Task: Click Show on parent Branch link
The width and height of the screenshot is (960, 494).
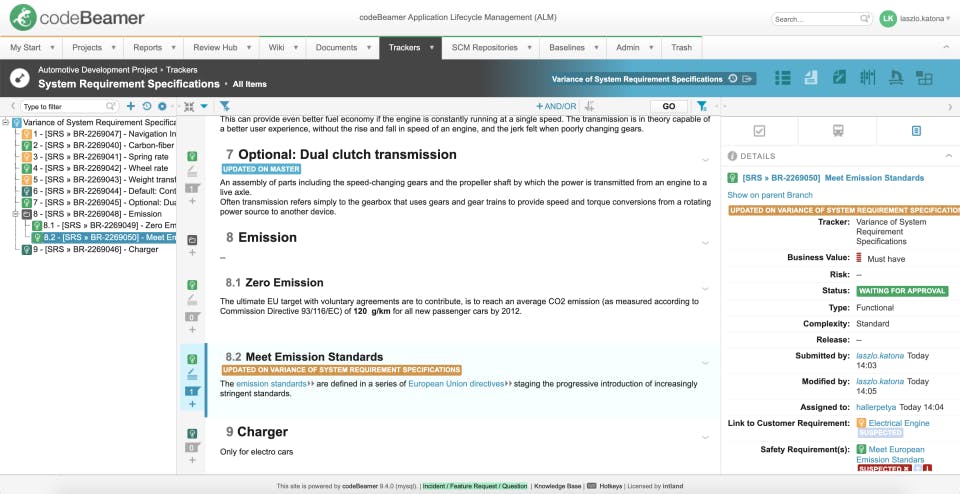Action: (770, 195)
